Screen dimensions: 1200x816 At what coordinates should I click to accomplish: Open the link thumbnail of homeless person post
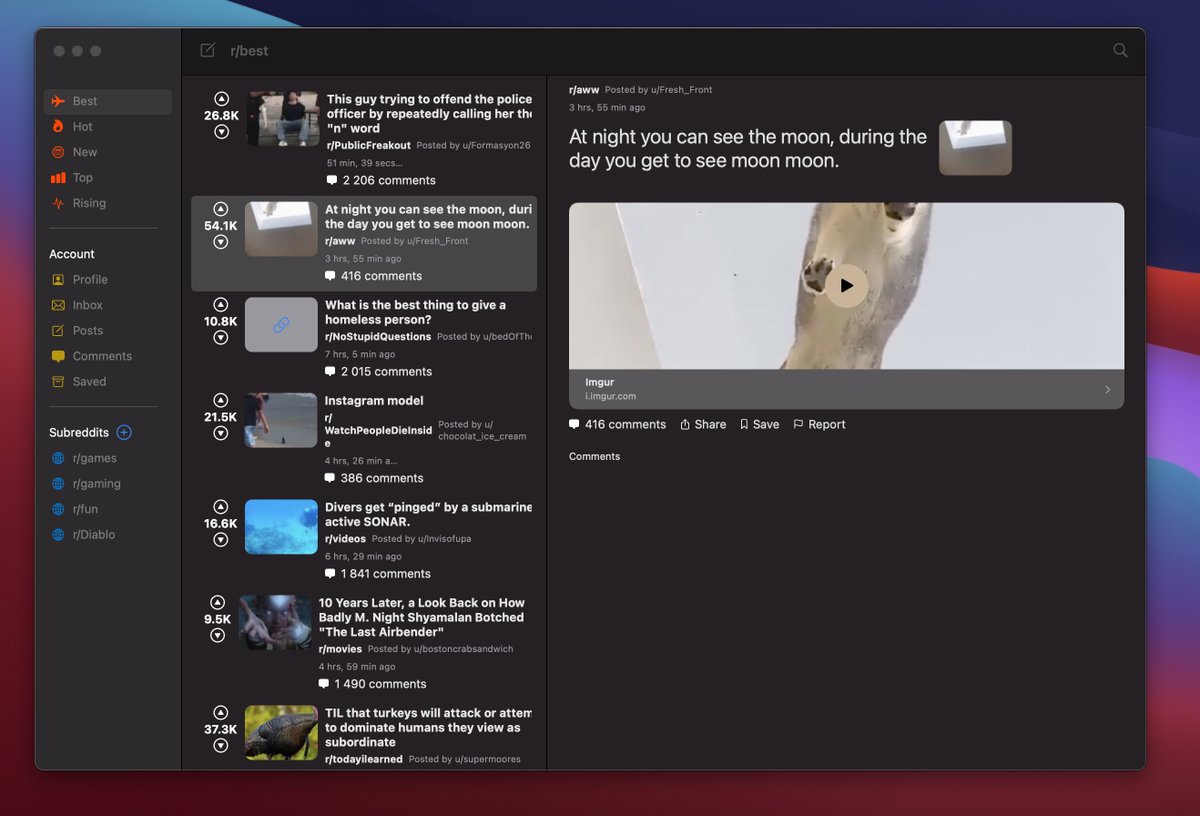click(x=281, y=325)
